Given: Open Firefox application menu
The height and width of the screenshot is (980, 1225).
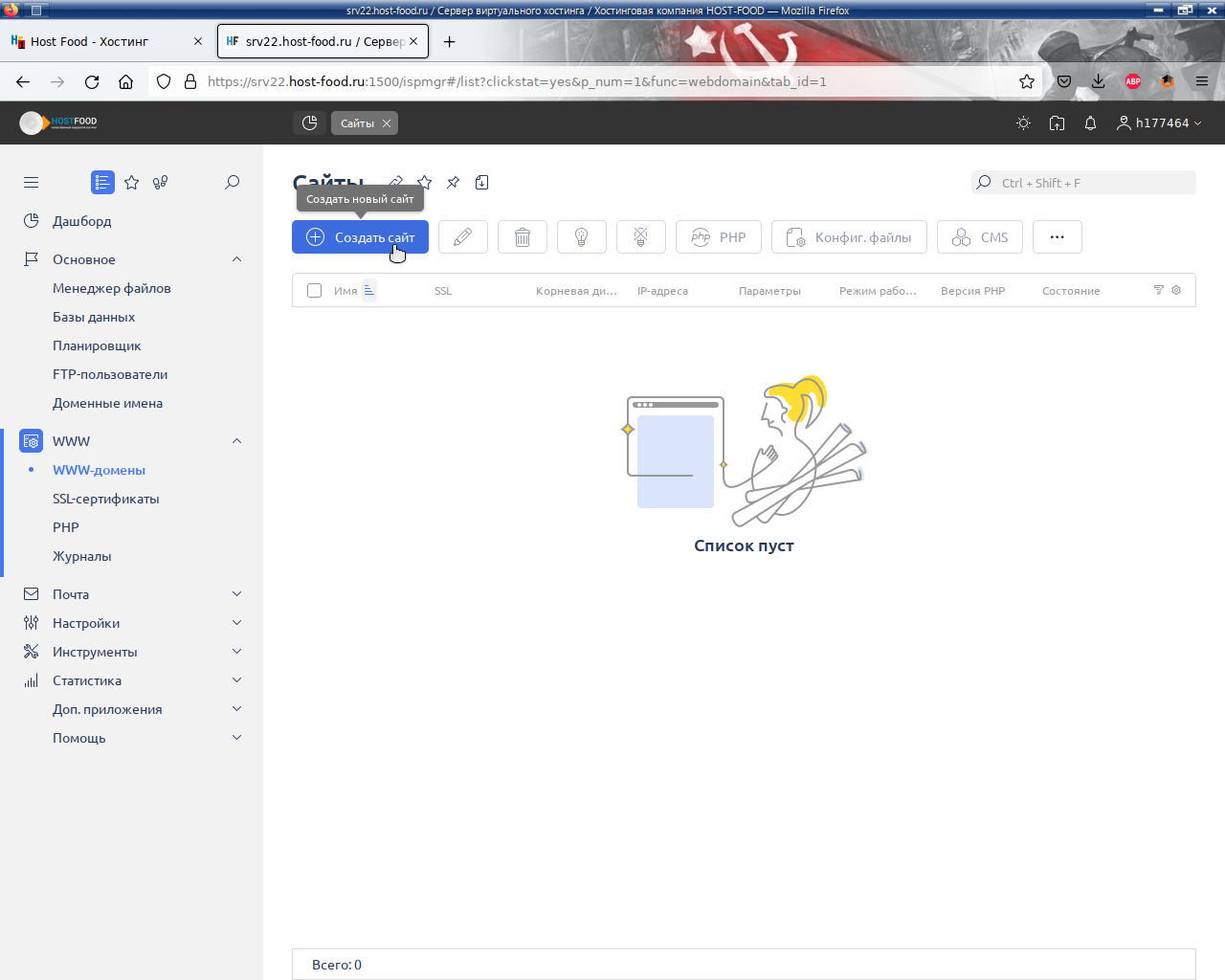Looking at the screenshot, I should (x=1202, y=81).
